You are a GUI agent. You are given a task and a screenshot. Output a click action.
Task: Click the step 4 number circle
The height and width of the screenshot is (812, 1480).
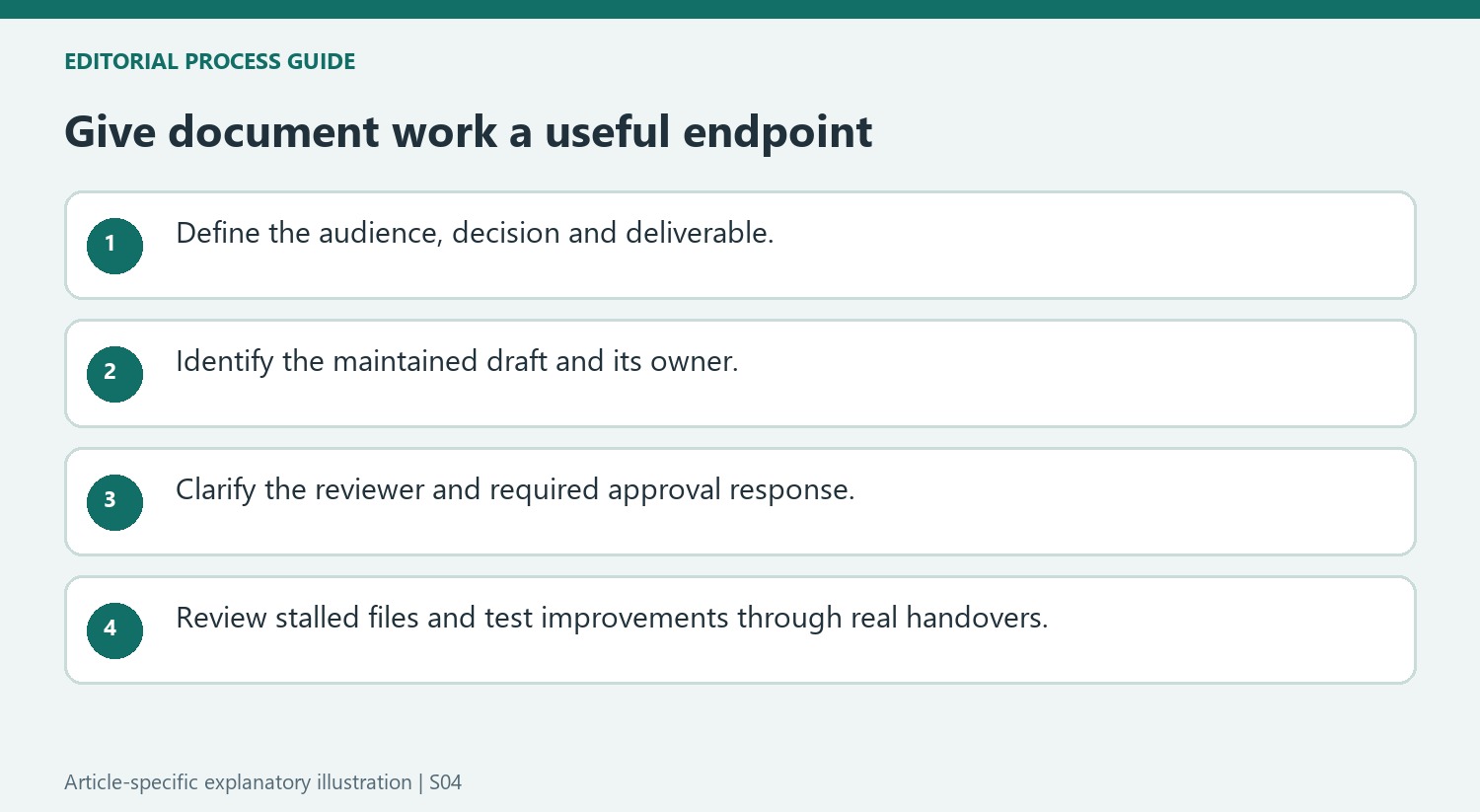pyautogui.click(x=114, y=630)
